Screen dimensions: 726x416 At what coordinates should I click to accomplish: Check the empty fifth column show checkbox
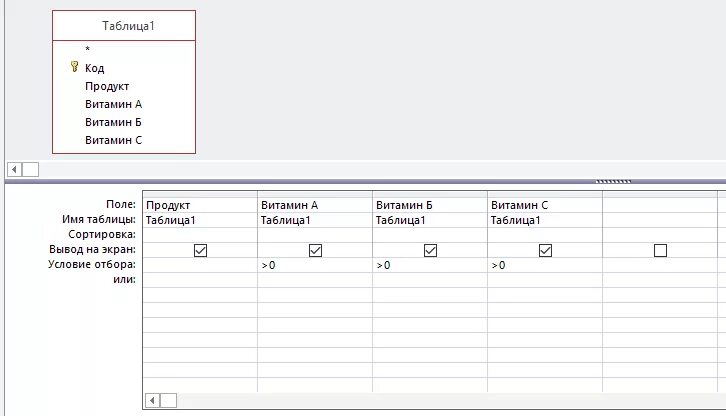(660, 251)
